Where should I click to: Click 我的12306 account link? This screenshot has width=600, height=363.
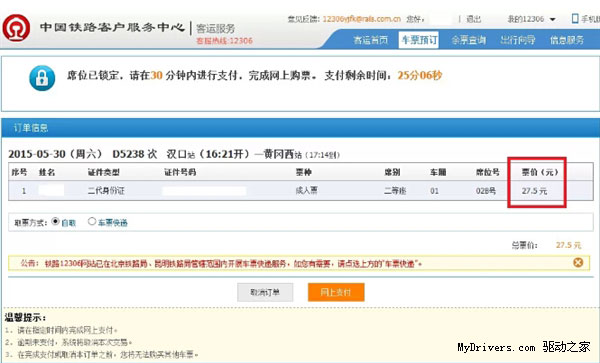[526, 19]
